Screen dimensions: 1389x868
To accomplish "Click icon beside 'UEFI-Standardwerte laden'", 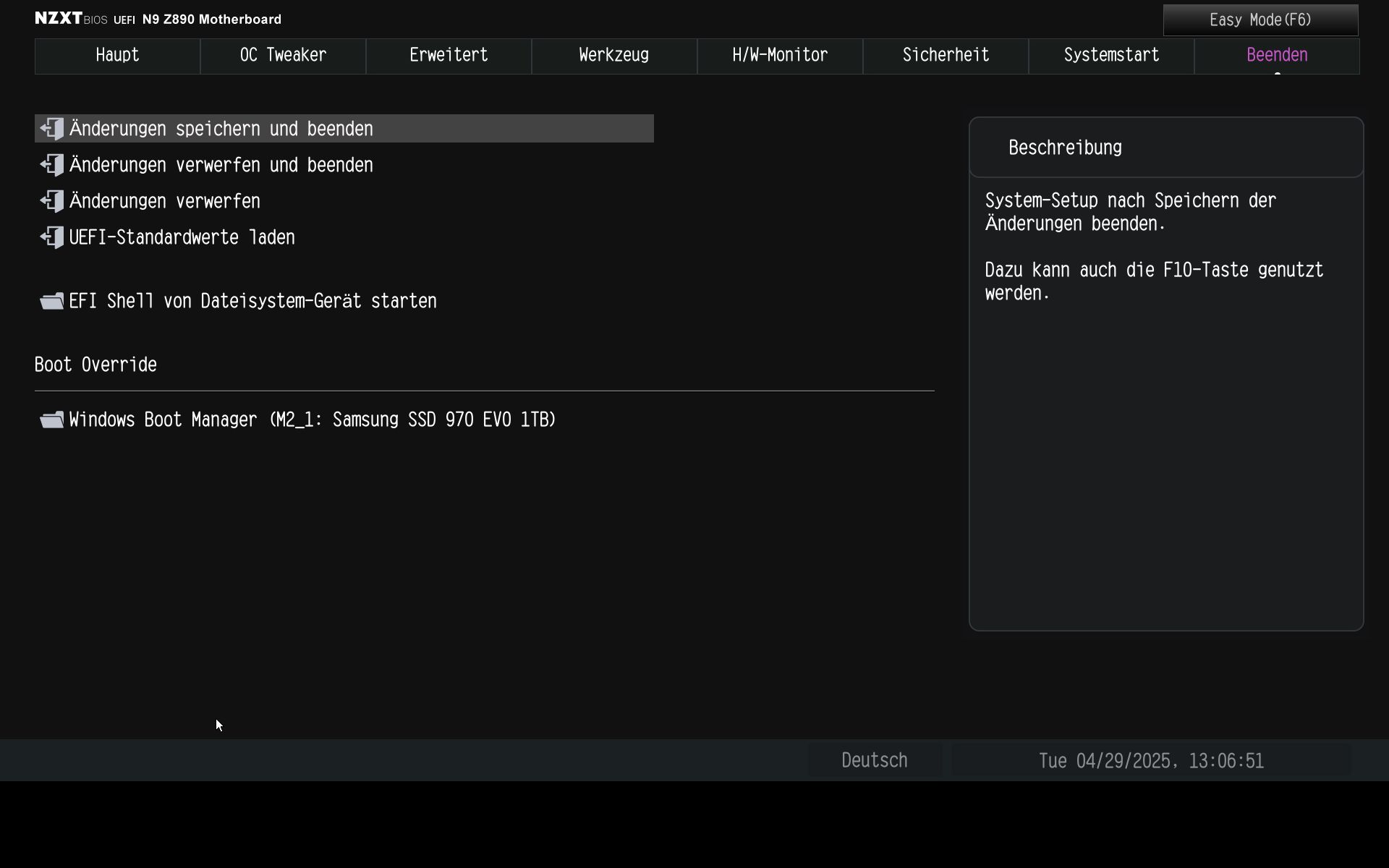I will 52,237.
